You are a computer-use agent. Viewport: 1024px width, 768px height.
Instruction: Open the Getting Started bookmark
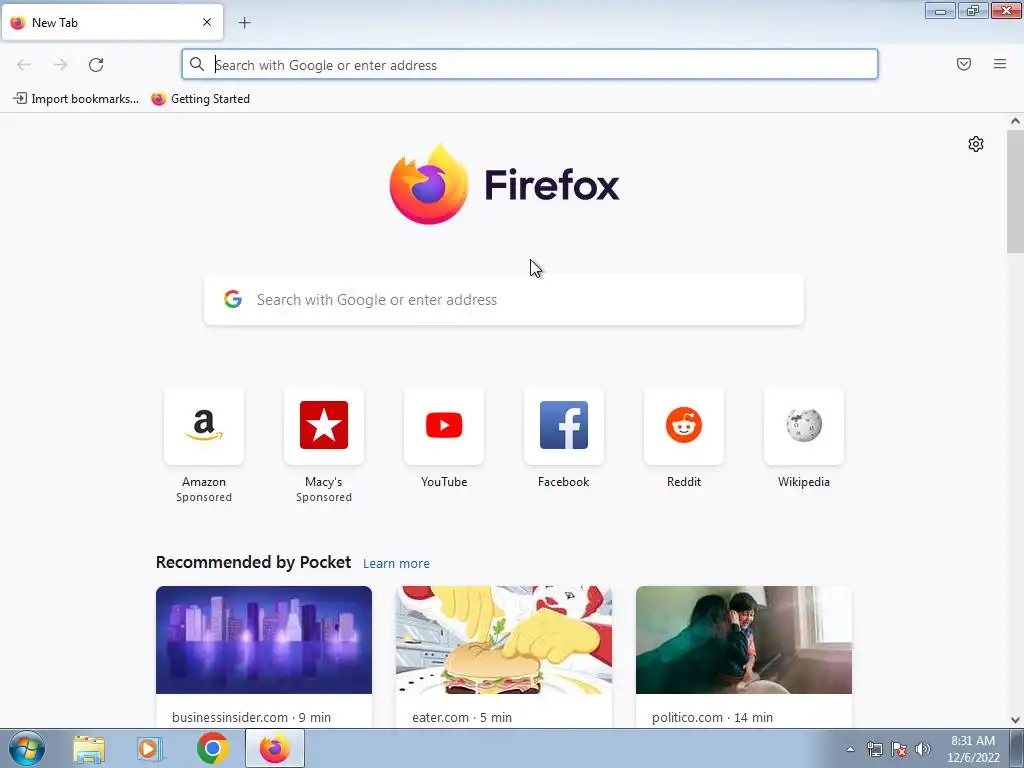(x=200, y=99)
